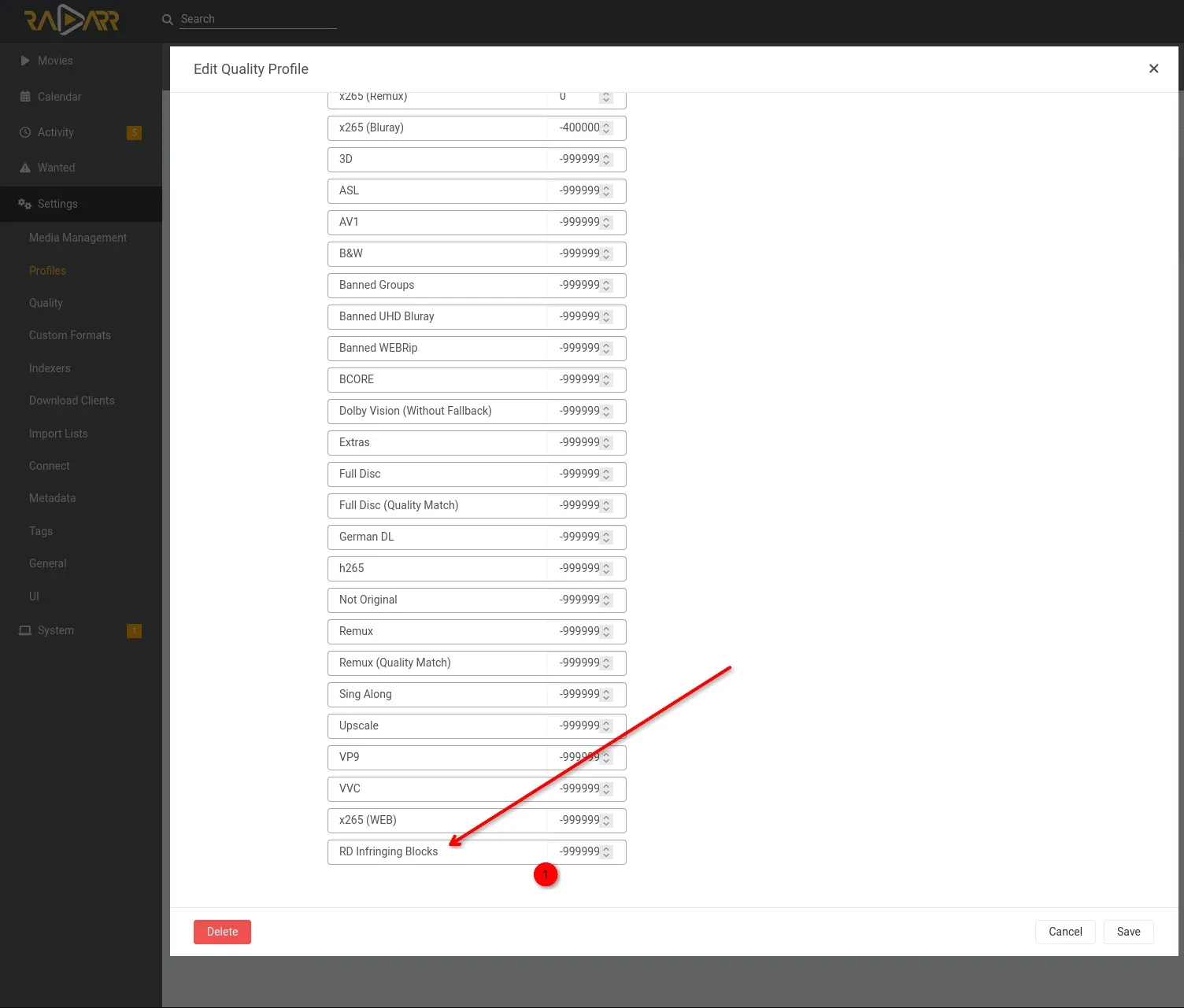Click score field for Full Disc
The height and width of the screenshot is (1008, 1184).
[586, 474]
